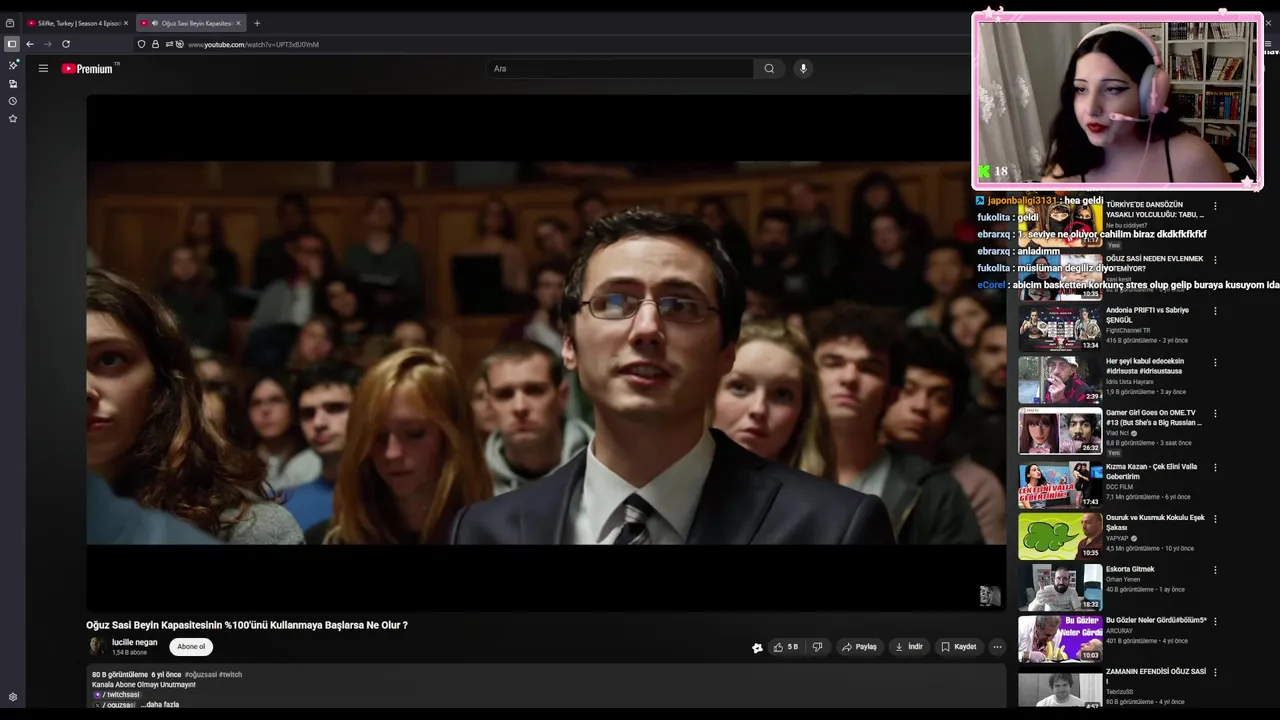Dislike the video with thumbs down
Viewport: 1280px width, 720px height.
tap(817, 647)
